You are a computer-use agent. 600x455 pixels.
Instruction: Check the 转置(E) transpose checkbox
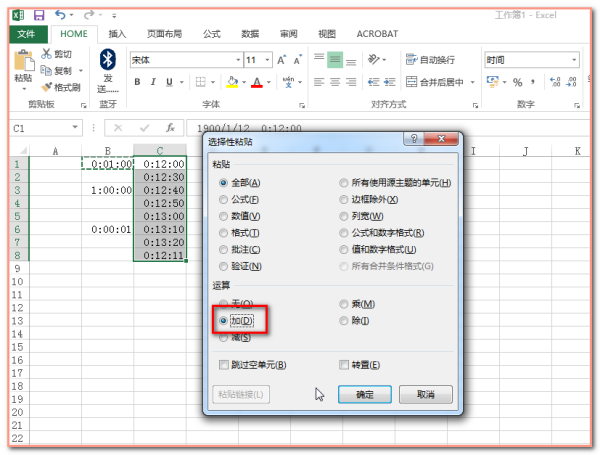345,365
